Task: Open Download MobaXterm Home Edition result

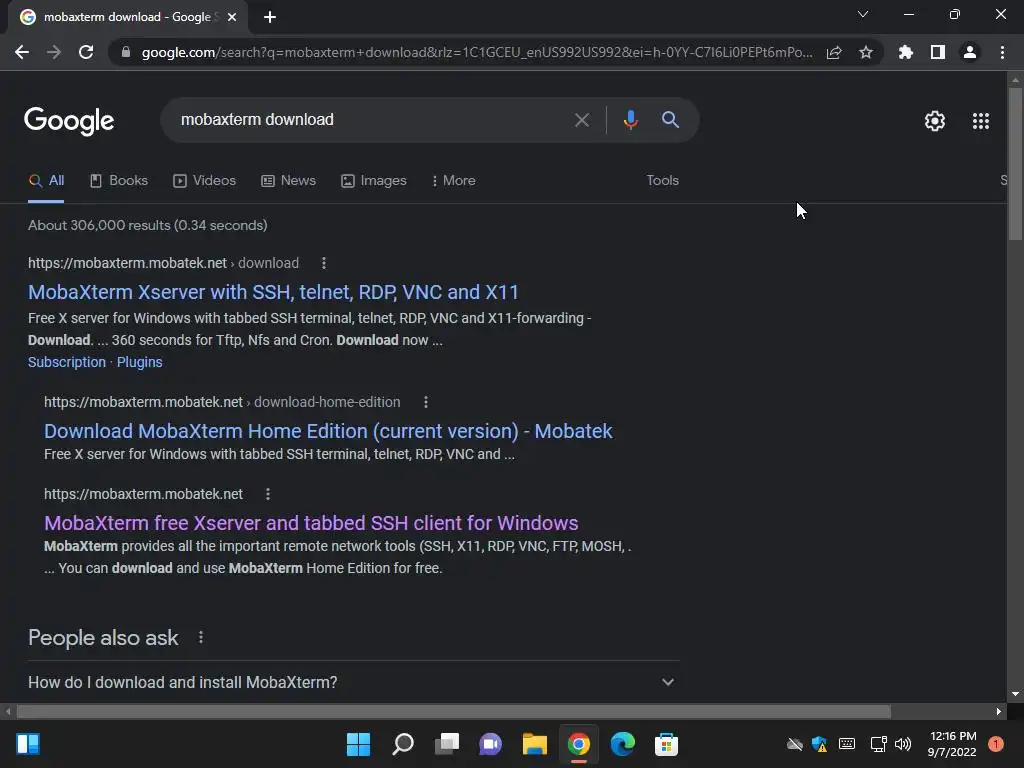Action: (x=328, y=431)
